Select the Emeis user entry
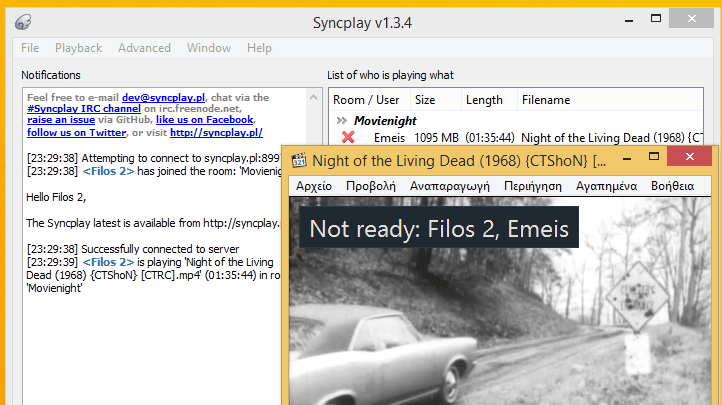722x405 pixels. click(x=389, y=138)
